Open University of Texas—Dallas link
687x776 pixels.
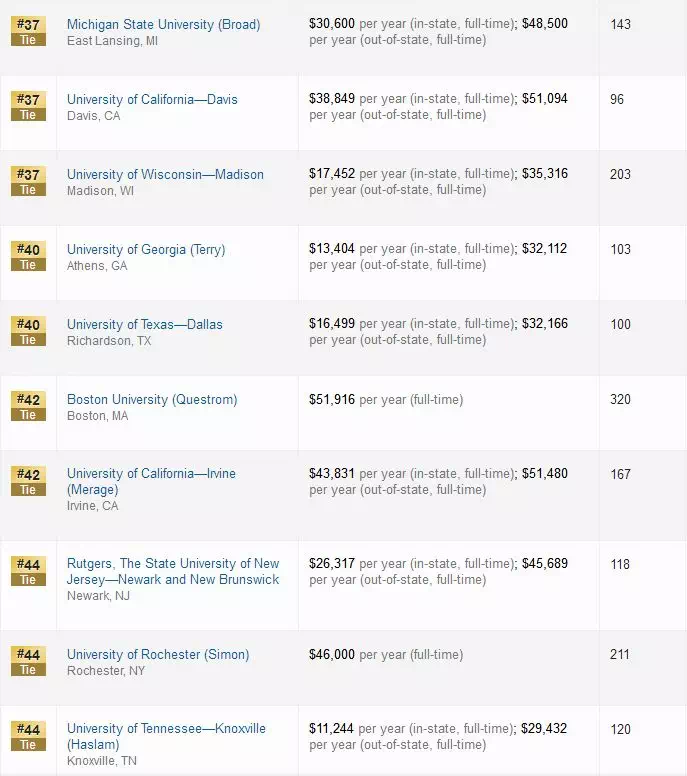pos(145,324)
